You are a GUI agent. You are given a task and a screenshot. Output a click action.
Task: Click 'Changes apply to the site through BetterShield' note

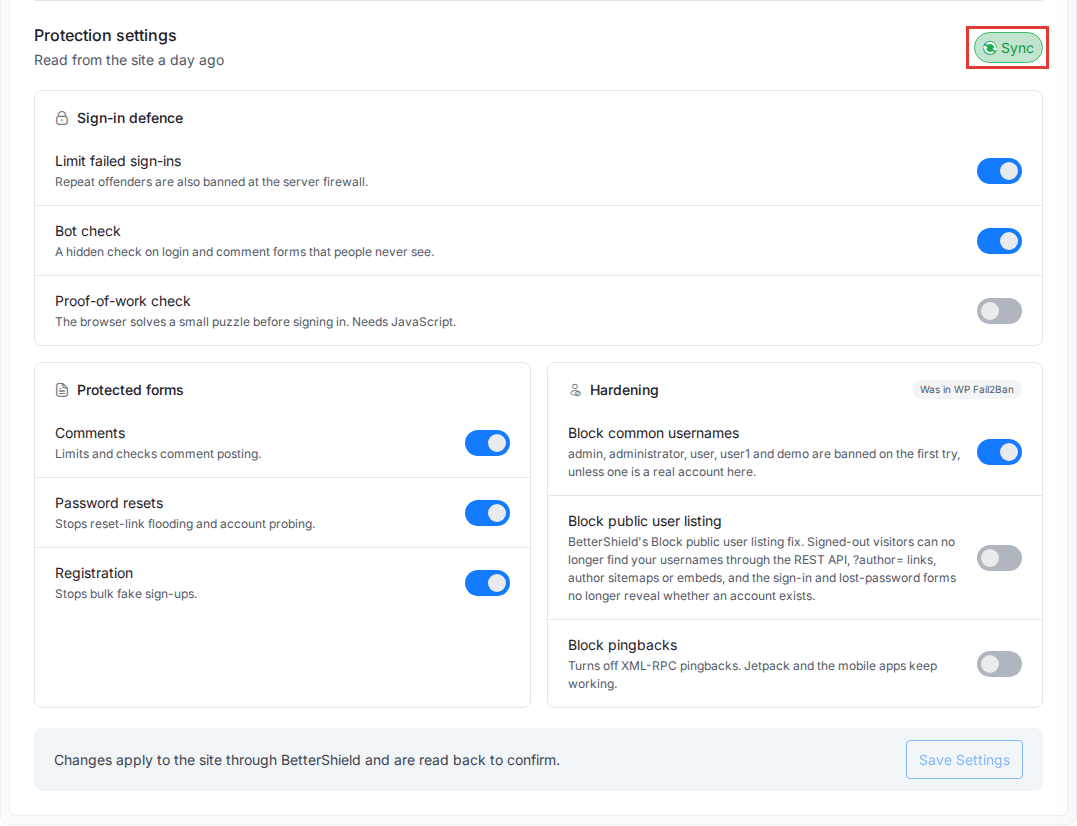307,760
